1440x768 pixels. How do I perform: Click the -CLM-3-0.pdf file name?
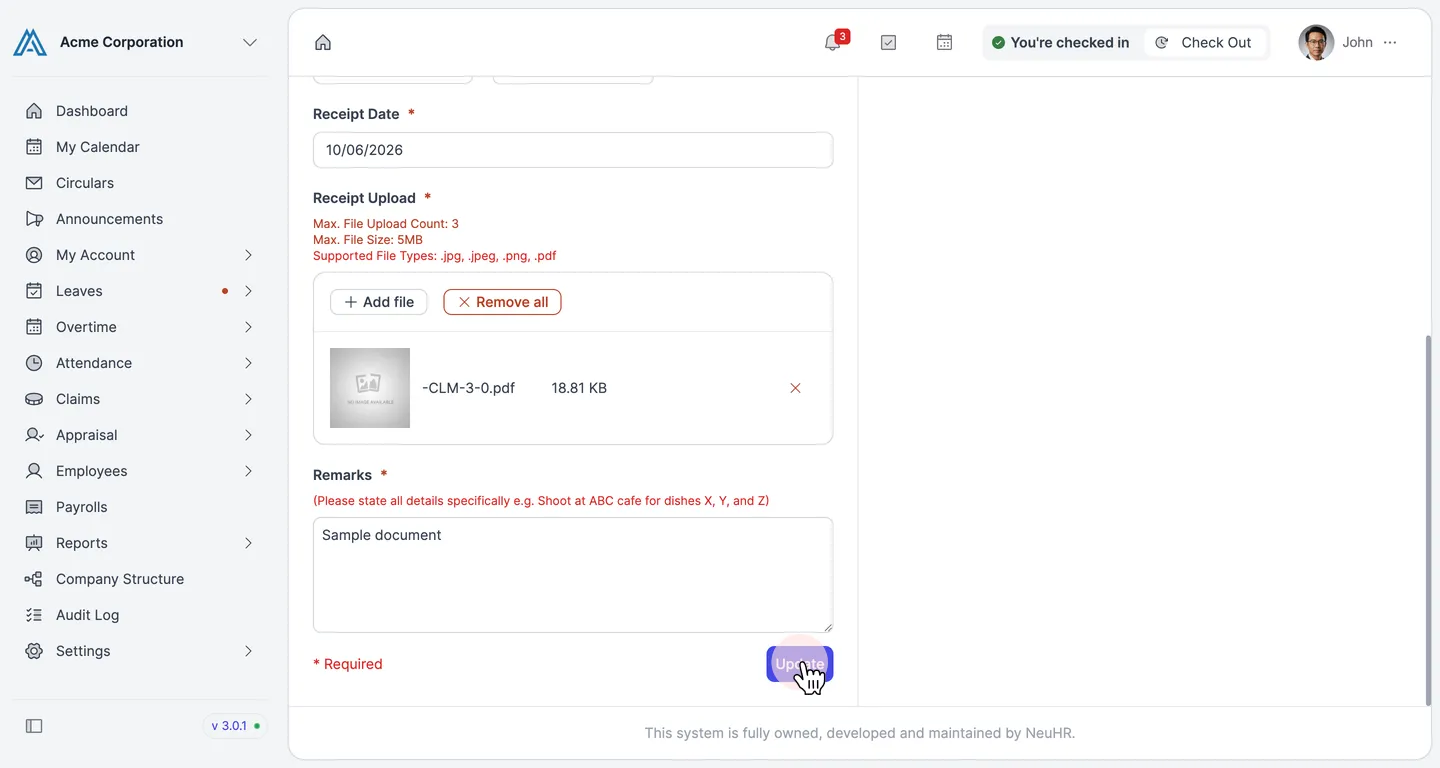coord(468,388)
